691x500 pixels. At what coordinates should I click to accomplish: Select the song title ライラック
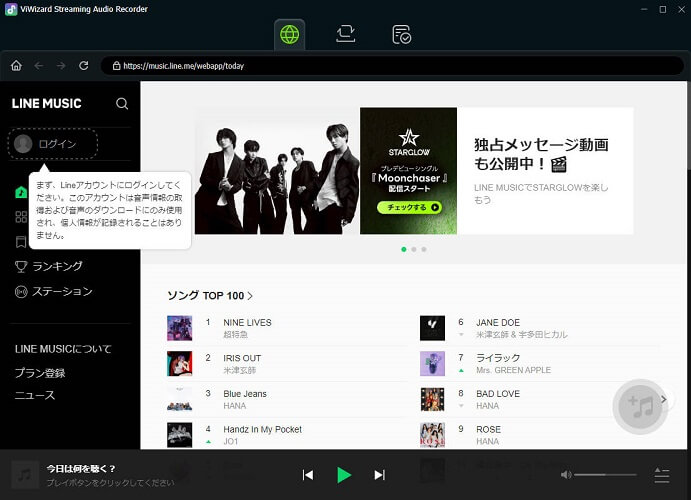498,358
